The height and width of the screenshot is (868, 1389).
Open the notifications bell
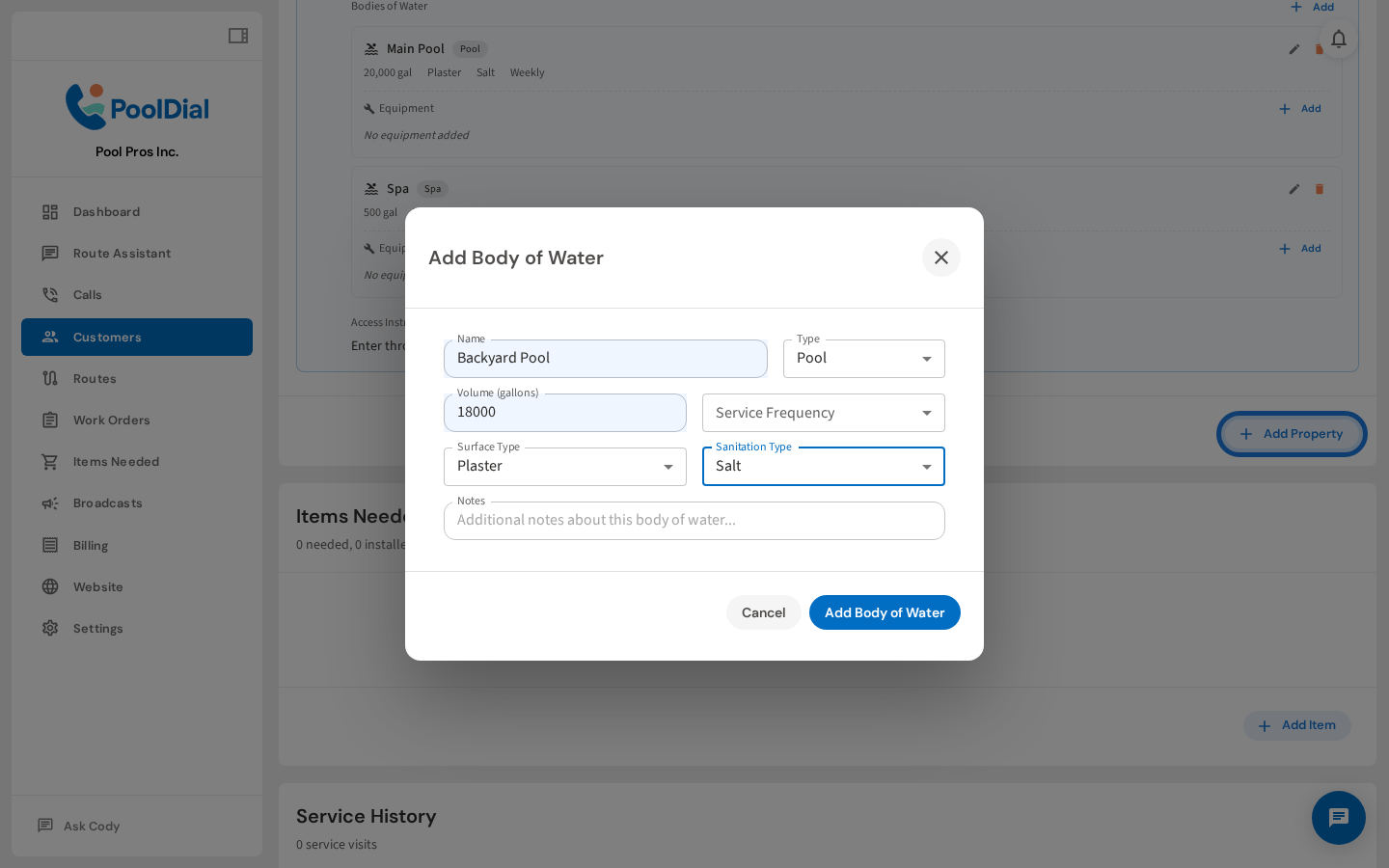pos(1338,39)
